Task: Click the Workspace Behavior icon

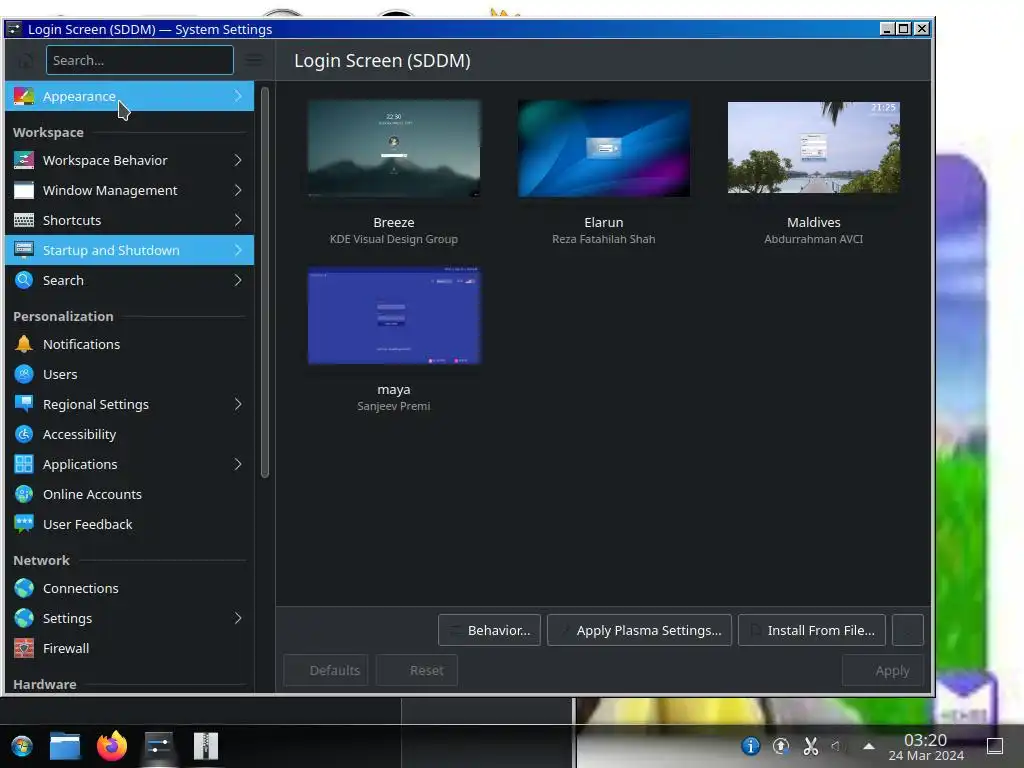Action: click(24, 160)
